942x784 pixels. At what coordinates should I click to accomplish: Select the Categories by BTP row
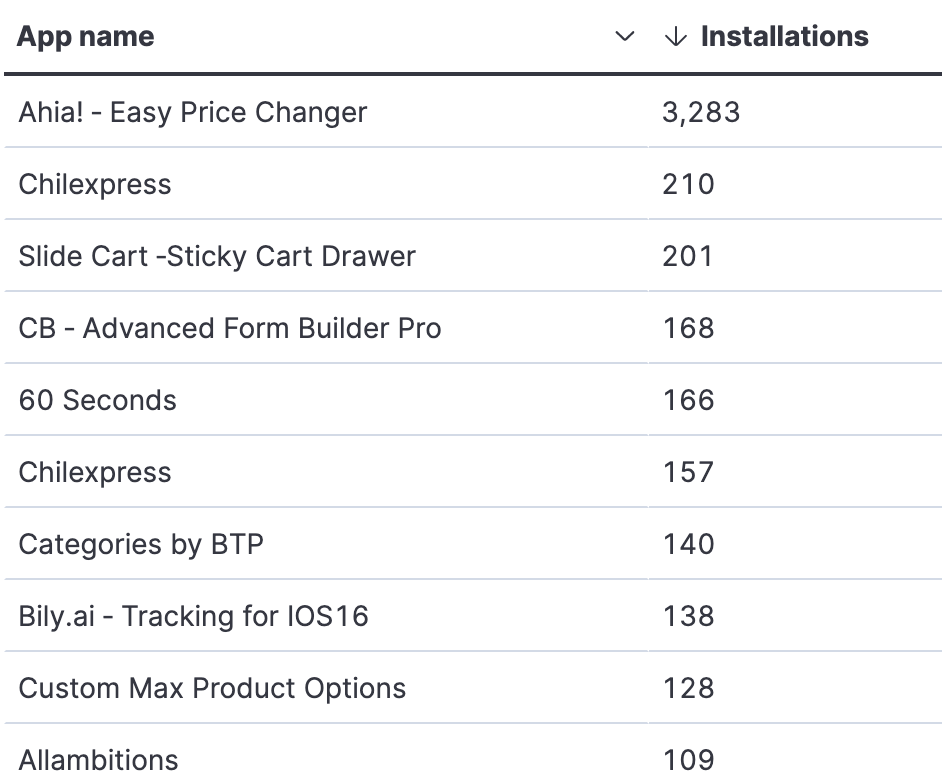[x=141, y=544]
